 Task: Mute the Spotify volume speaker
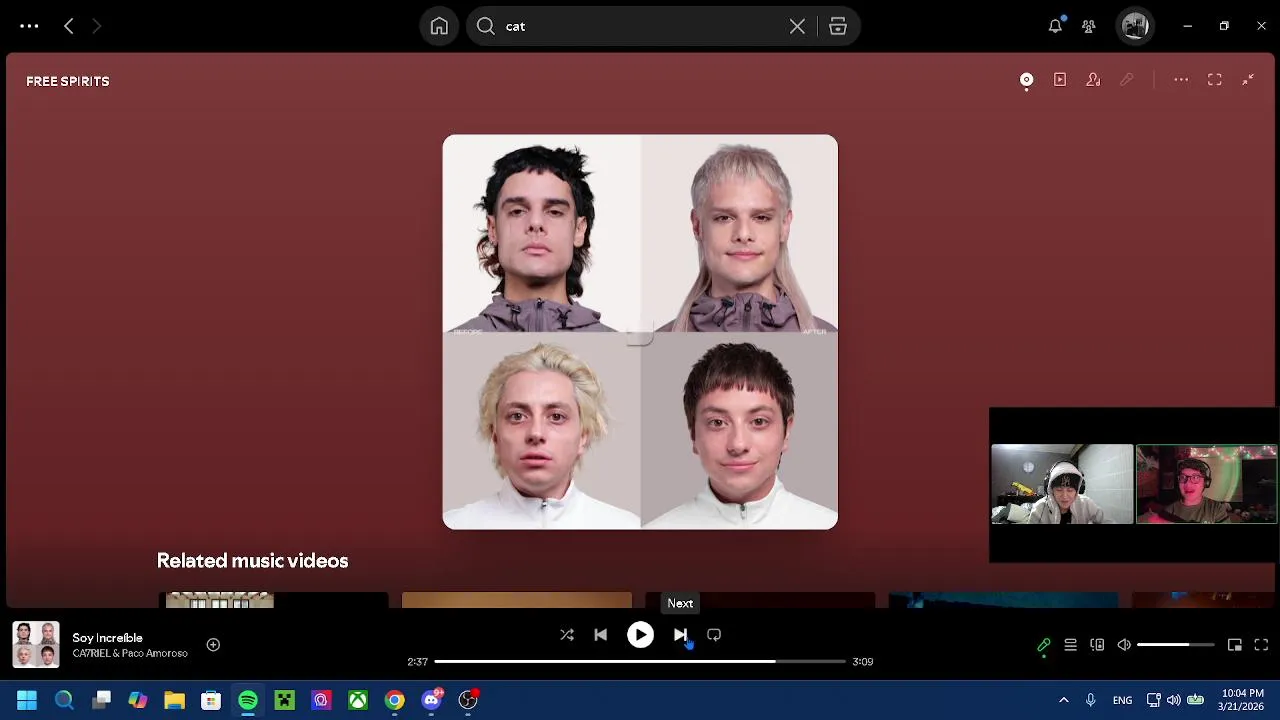1124,645
